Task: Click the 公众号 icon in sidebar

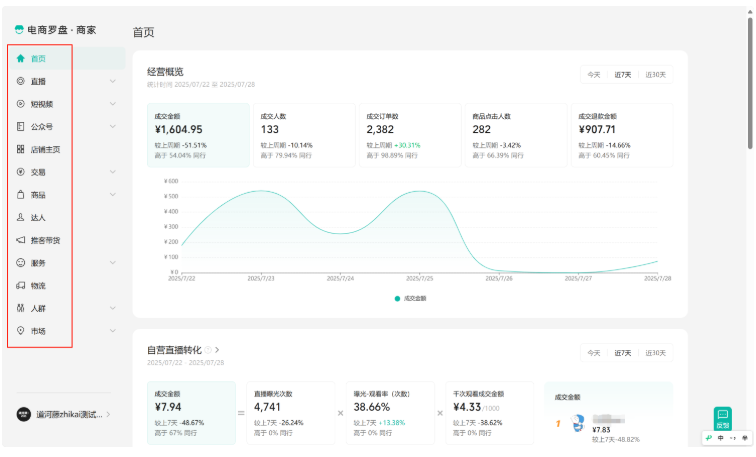Action: (x=21, y=127)
